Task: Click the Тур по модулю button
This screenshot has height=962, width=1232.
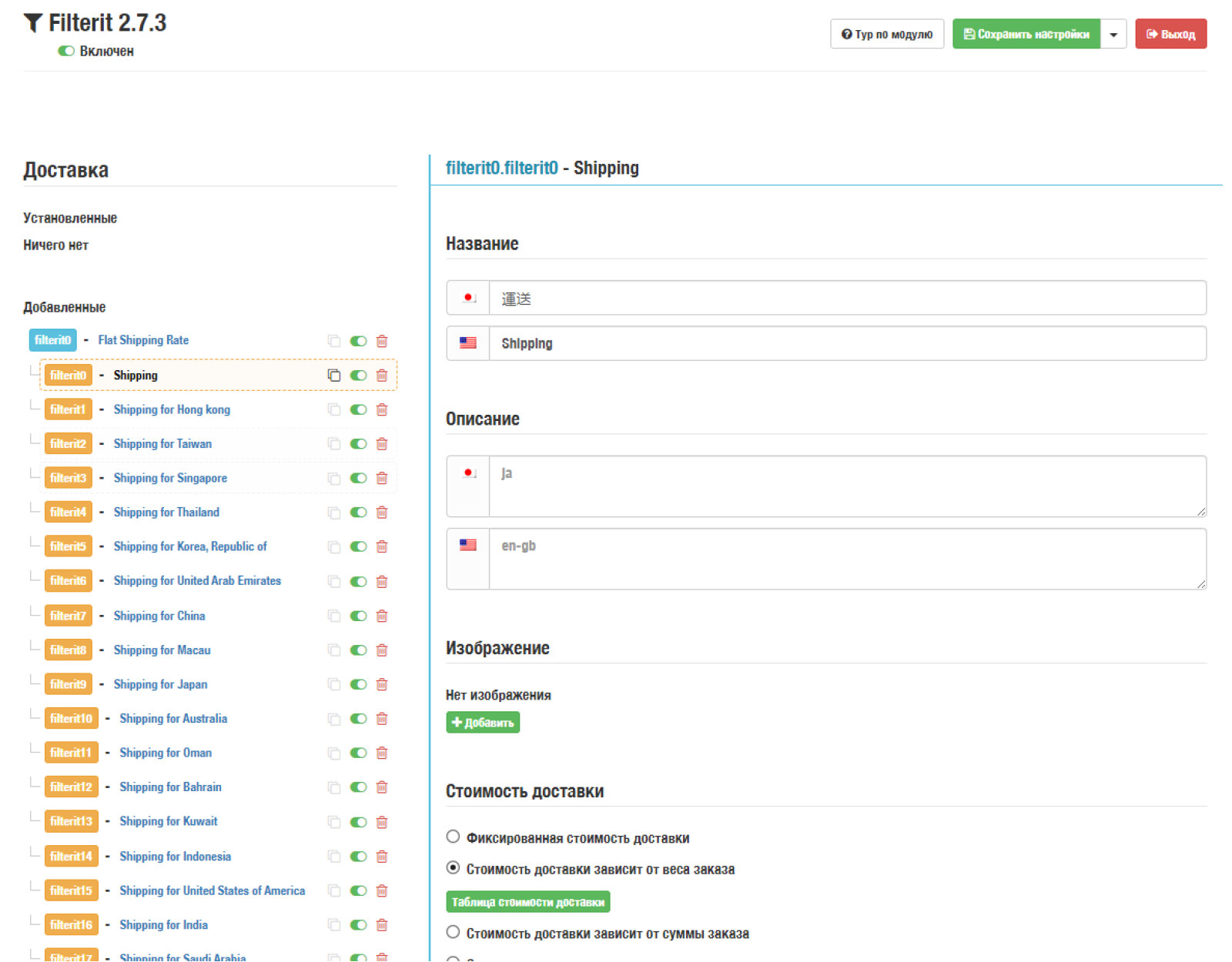Action: point(887,34)
